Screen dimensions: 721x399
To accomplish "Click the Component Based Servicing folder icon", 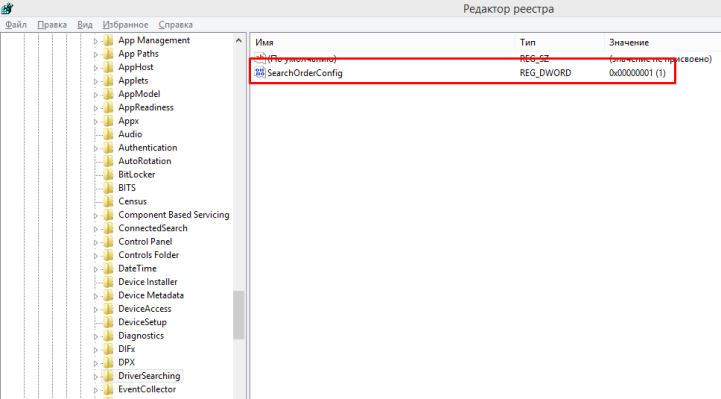I will point(108,215).
